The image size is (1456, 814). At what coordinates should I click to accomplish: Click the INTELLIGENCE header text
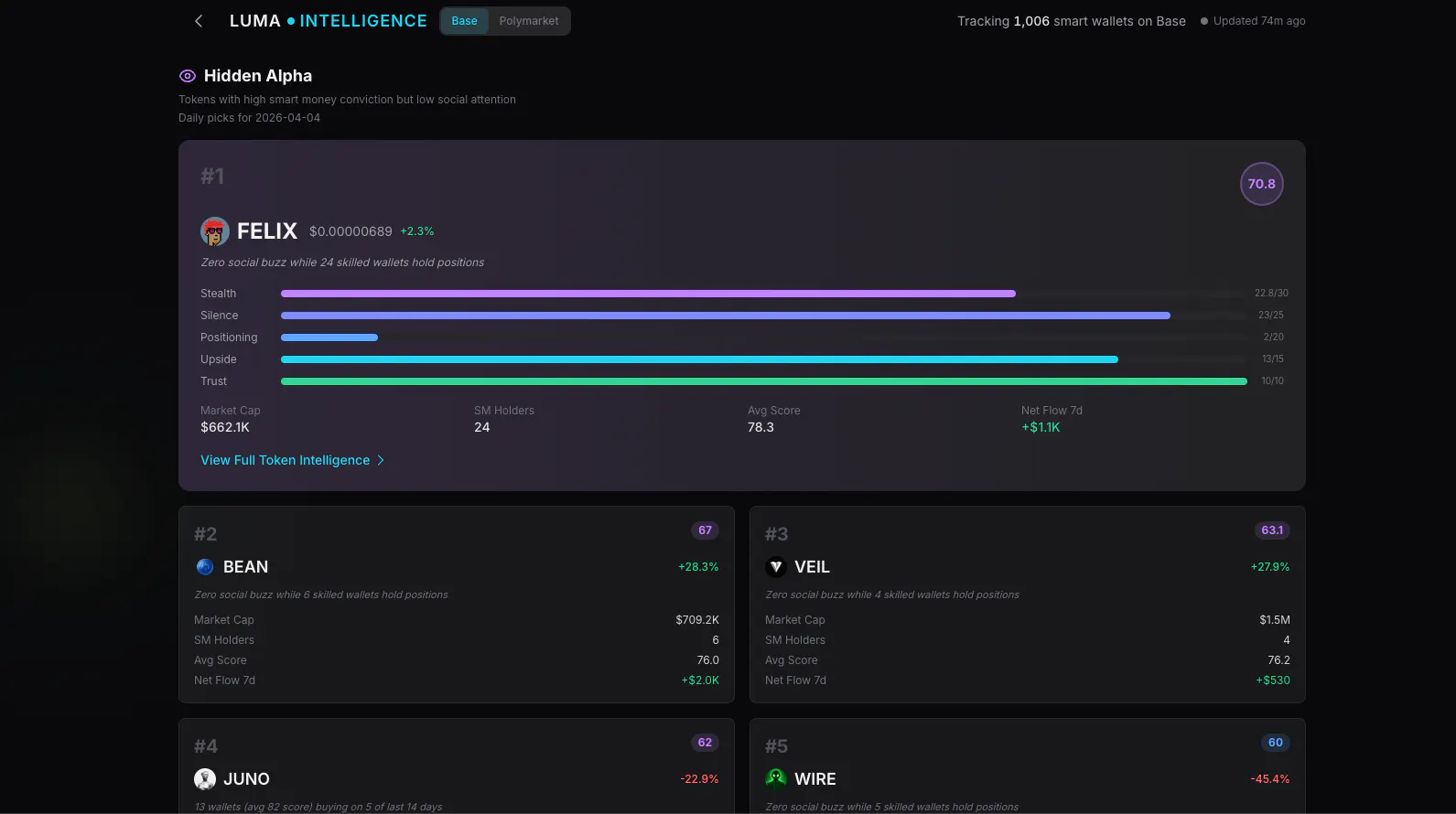click(x=363, y=21)
